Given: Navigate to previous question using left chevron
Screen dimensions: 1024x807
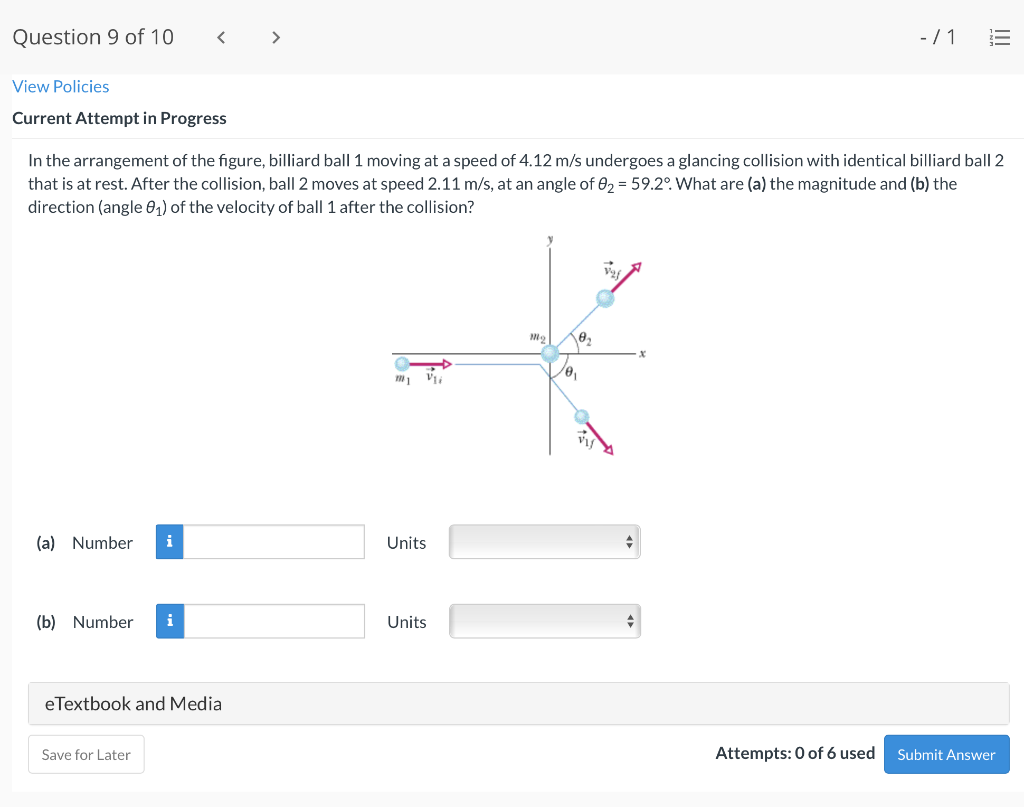Looking at the screenshot, I should (x=220, y=37).
